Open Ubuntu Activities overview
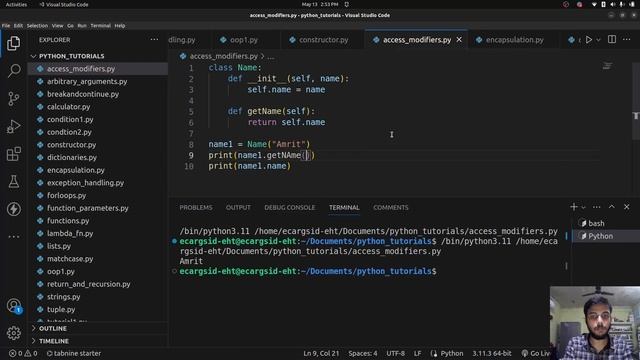 point(16,4)
